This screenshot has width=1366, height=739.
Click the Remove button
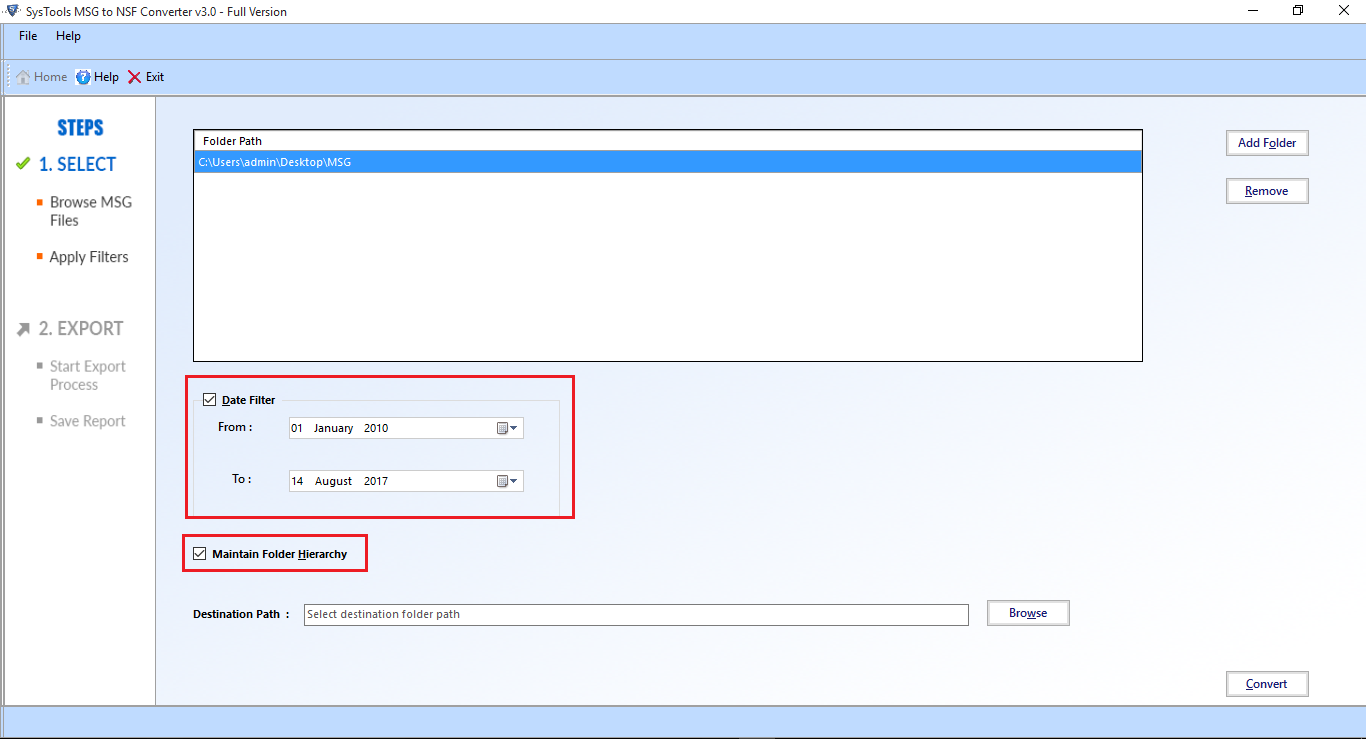pos(1267,191)
